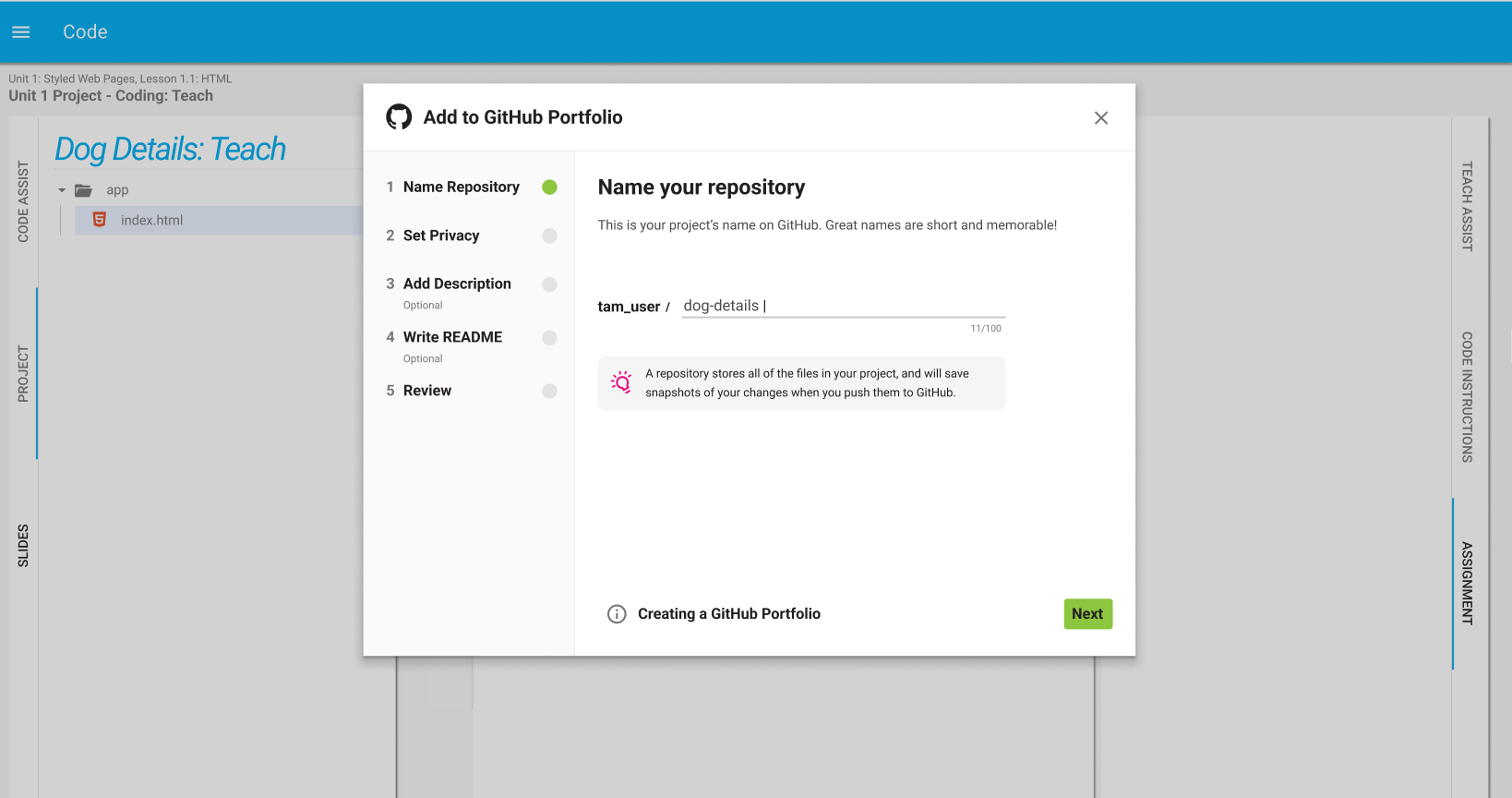This screenshot has width=1512, height=798.
Task: Click the lightbulb tip icon
Action: tap(621, 382)
